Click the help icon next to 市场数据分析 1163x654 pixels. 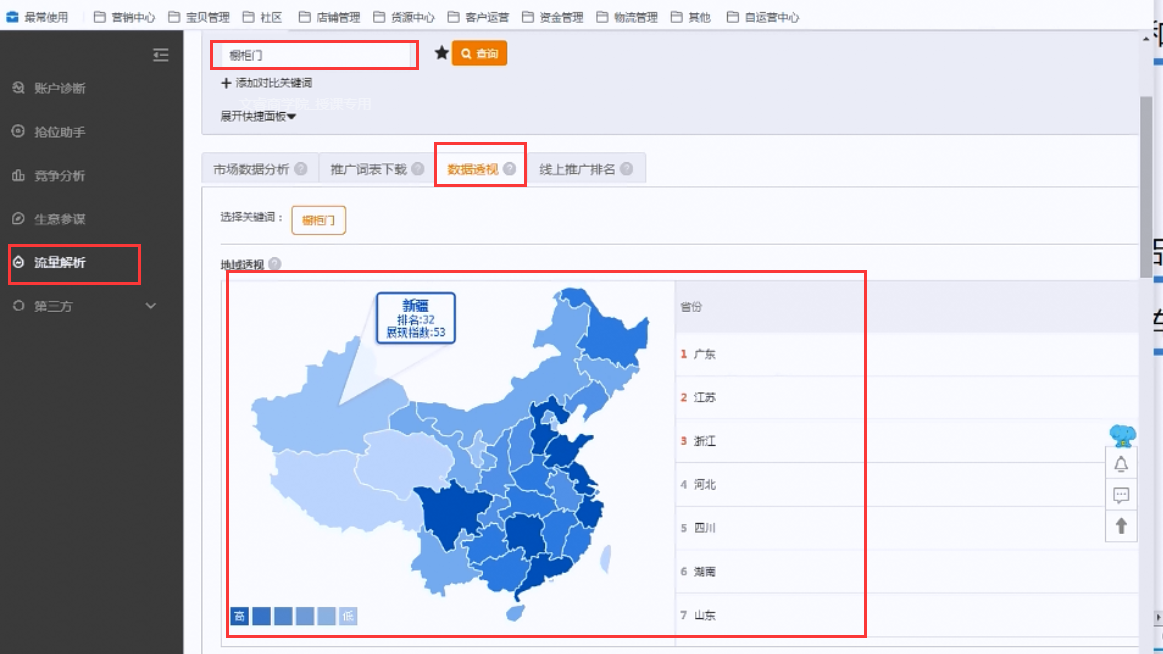(301, 169)
